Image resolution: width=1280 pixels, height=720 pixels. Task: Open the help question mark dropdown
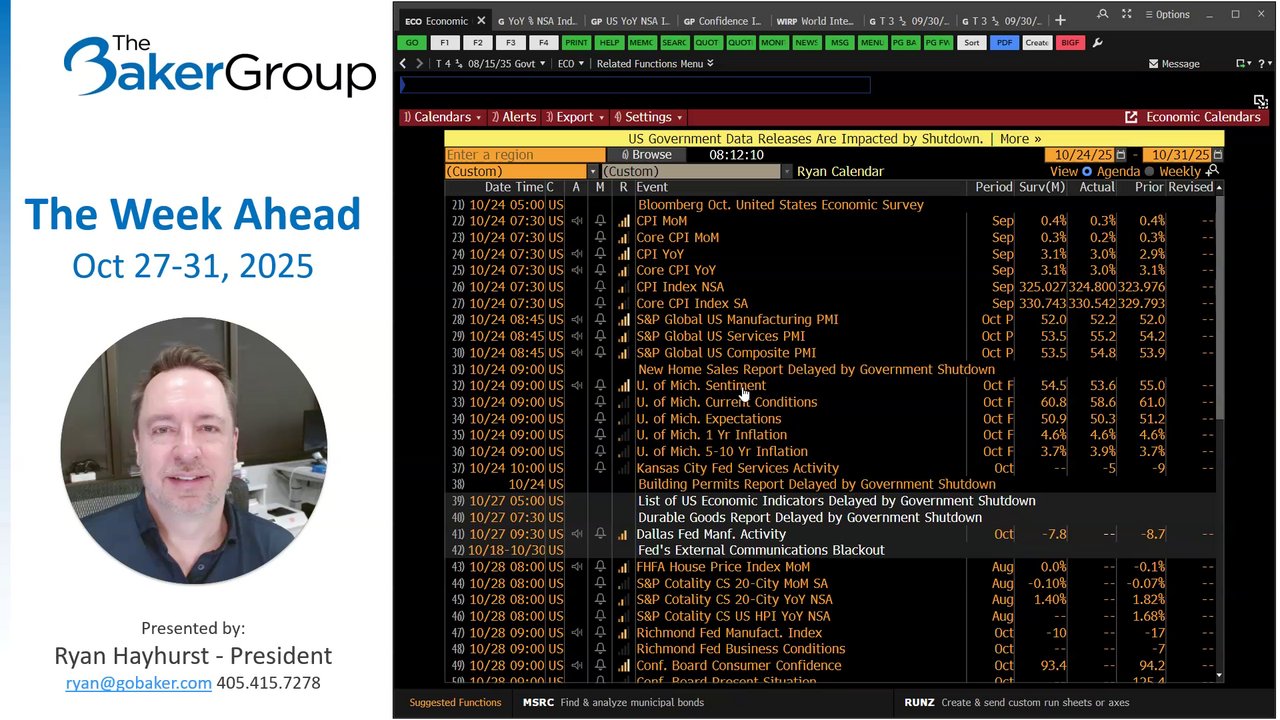(1264, 64)
